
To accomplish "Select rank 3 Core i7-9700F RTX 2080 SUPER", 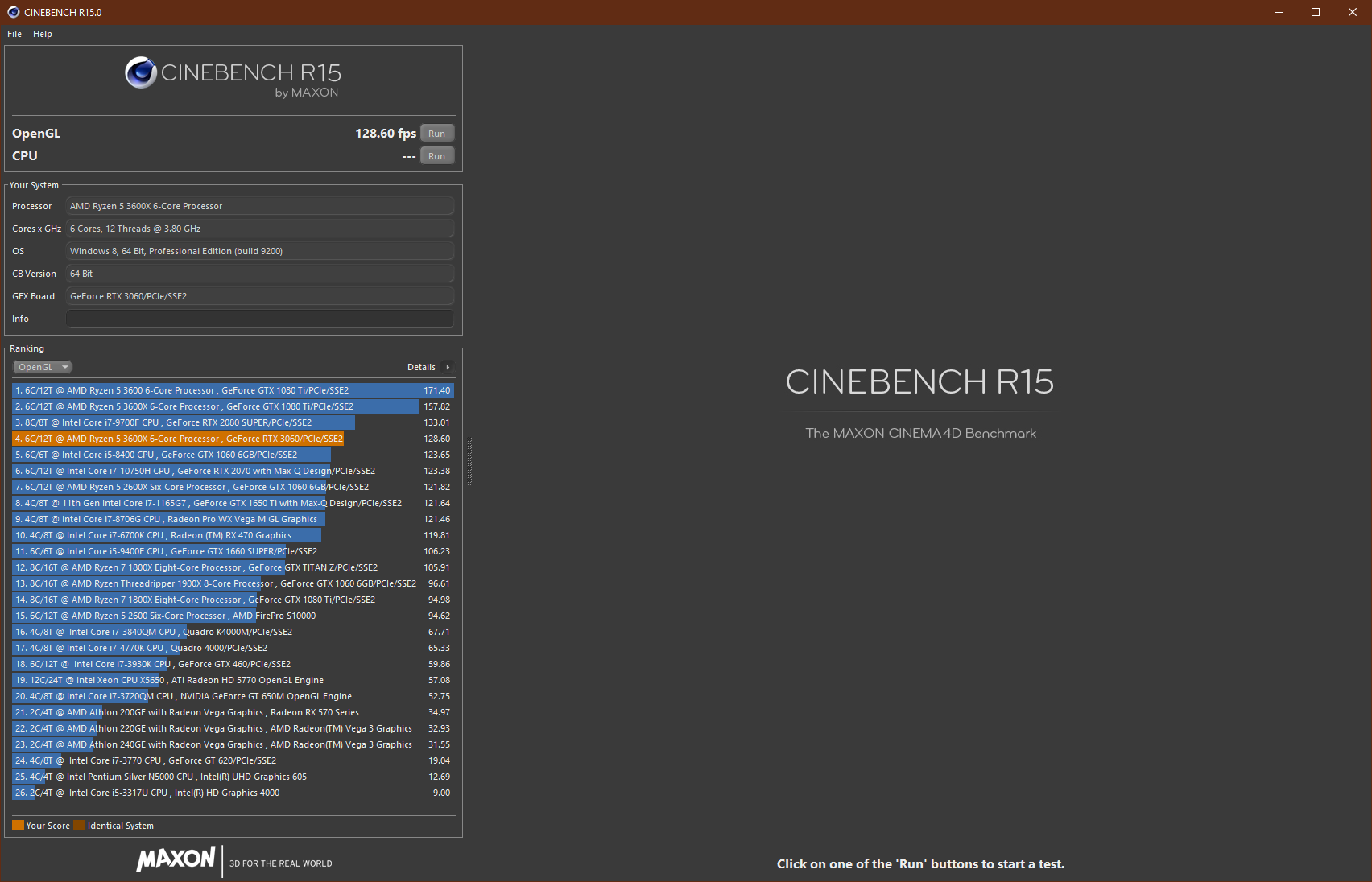I will tap(233, 422).
